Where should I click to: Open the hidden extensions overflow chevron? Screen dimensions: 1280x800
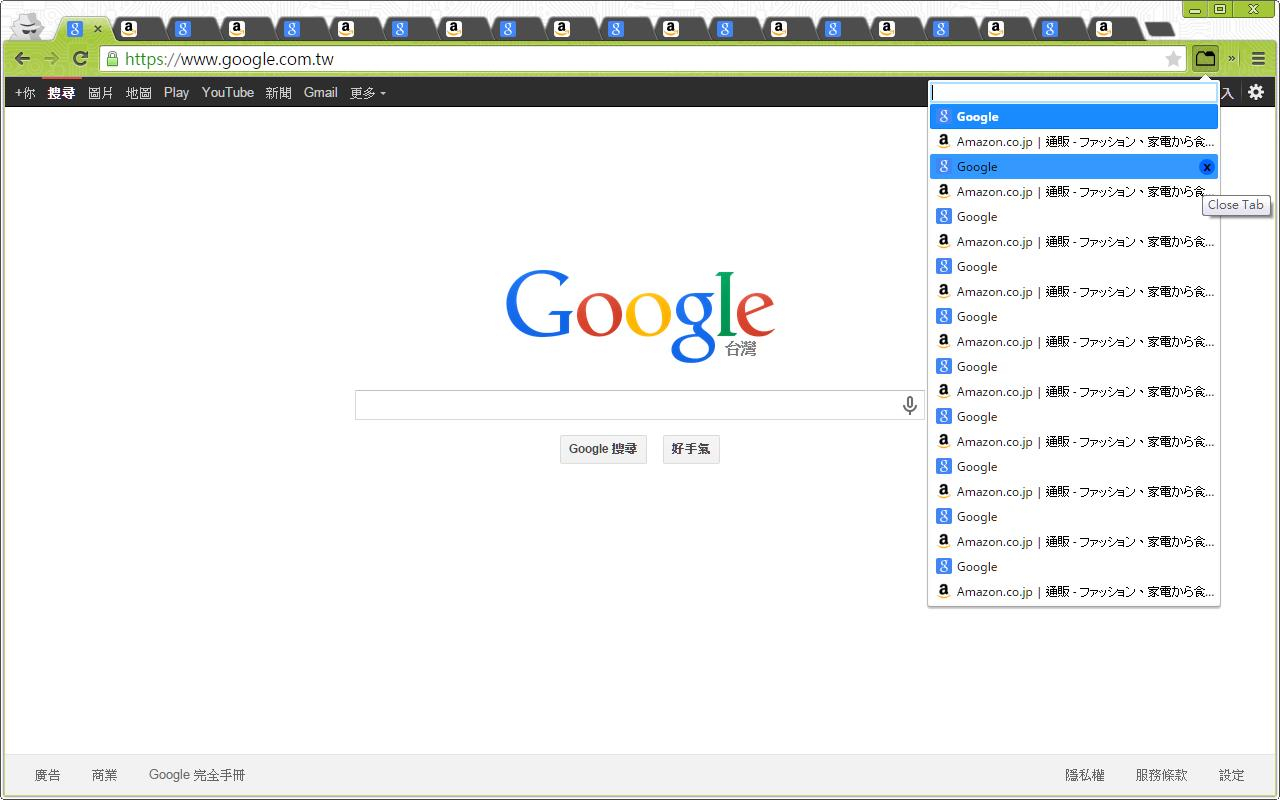coord(1232,58)
